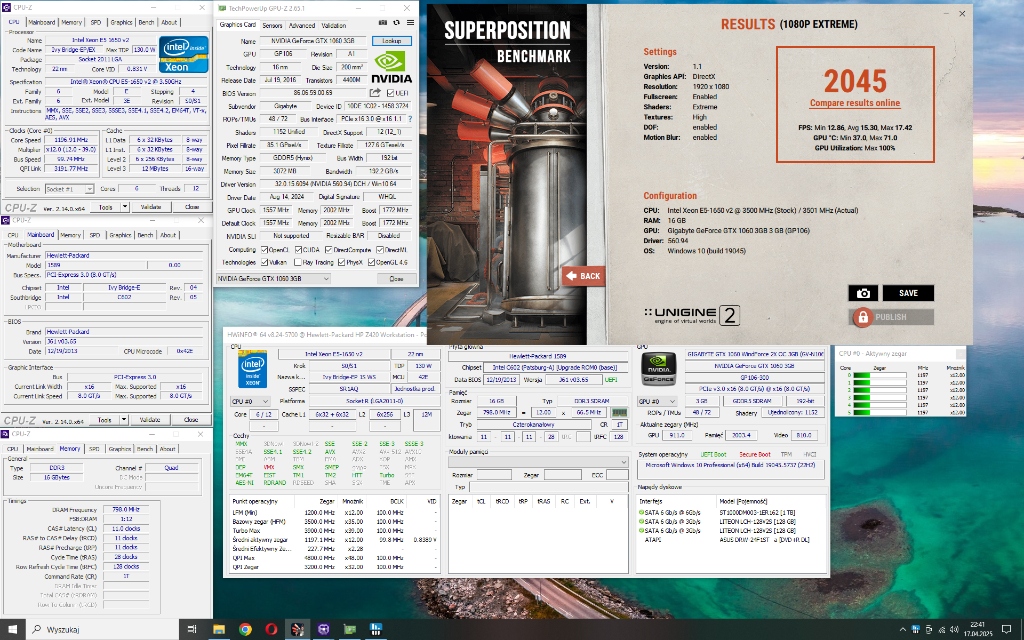Open Opera browser from the taskbar

coord(271,629)
